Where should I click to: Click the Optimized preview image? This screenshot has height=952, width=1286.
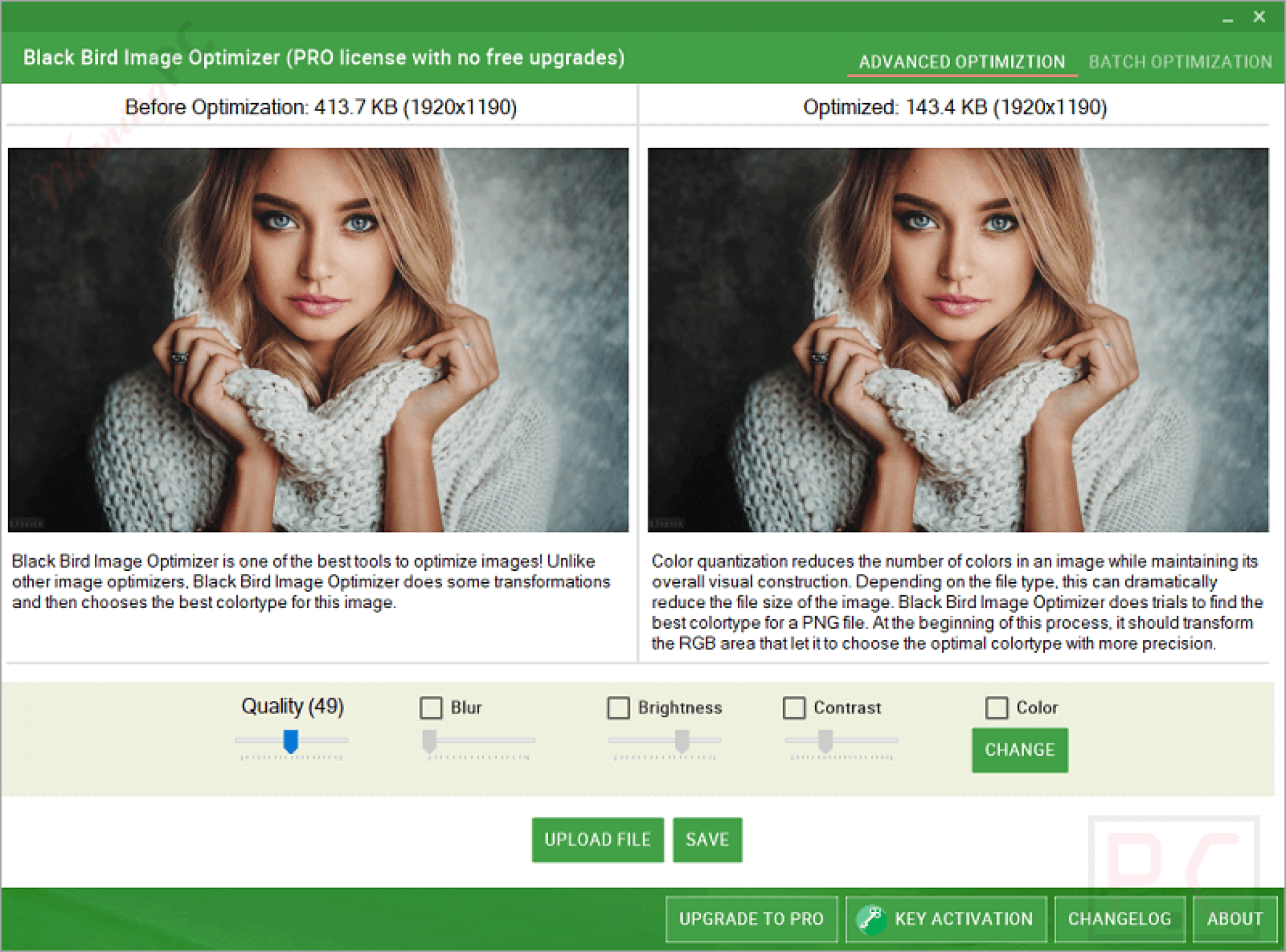tap(958, 340)
